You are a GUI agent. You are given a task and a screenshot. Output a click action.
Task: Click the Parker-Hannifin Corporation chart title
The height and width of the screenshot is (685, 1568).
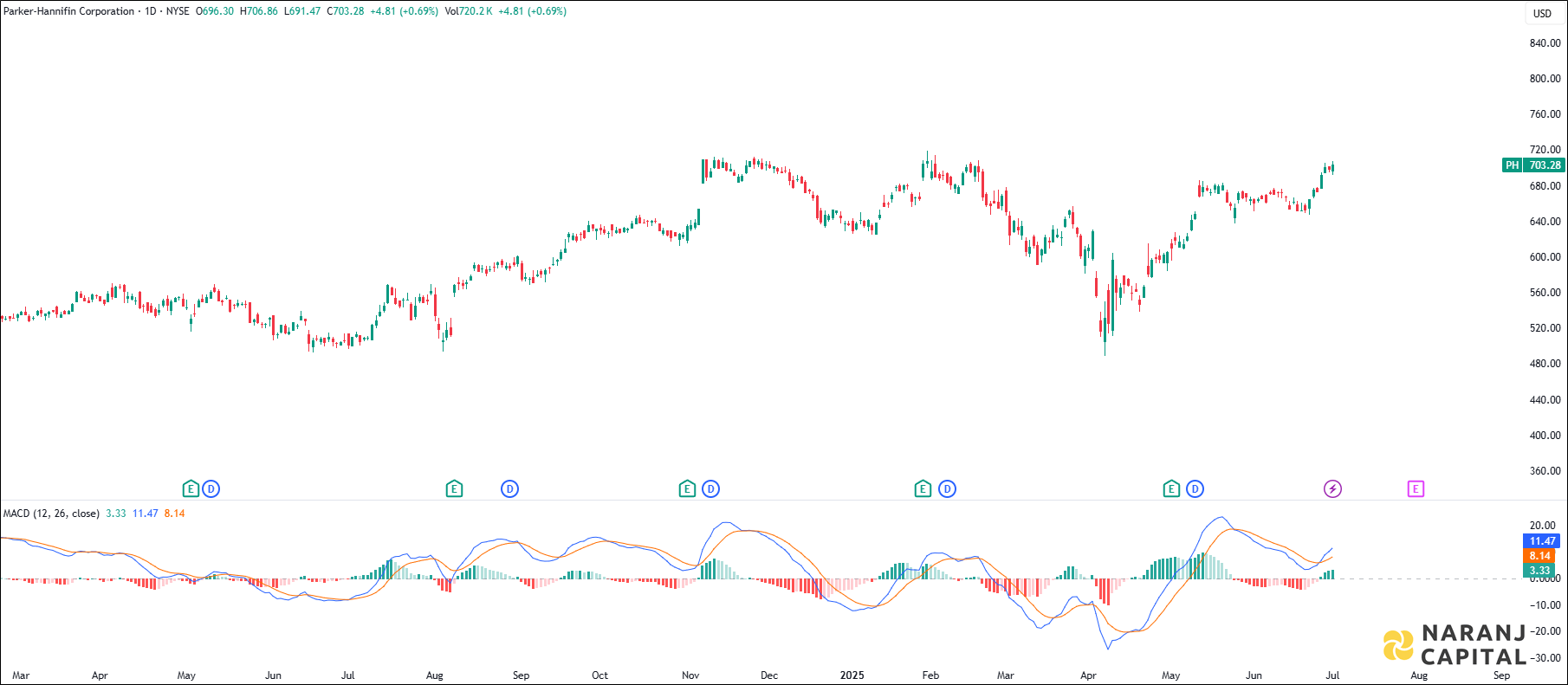tap(69, 11)
